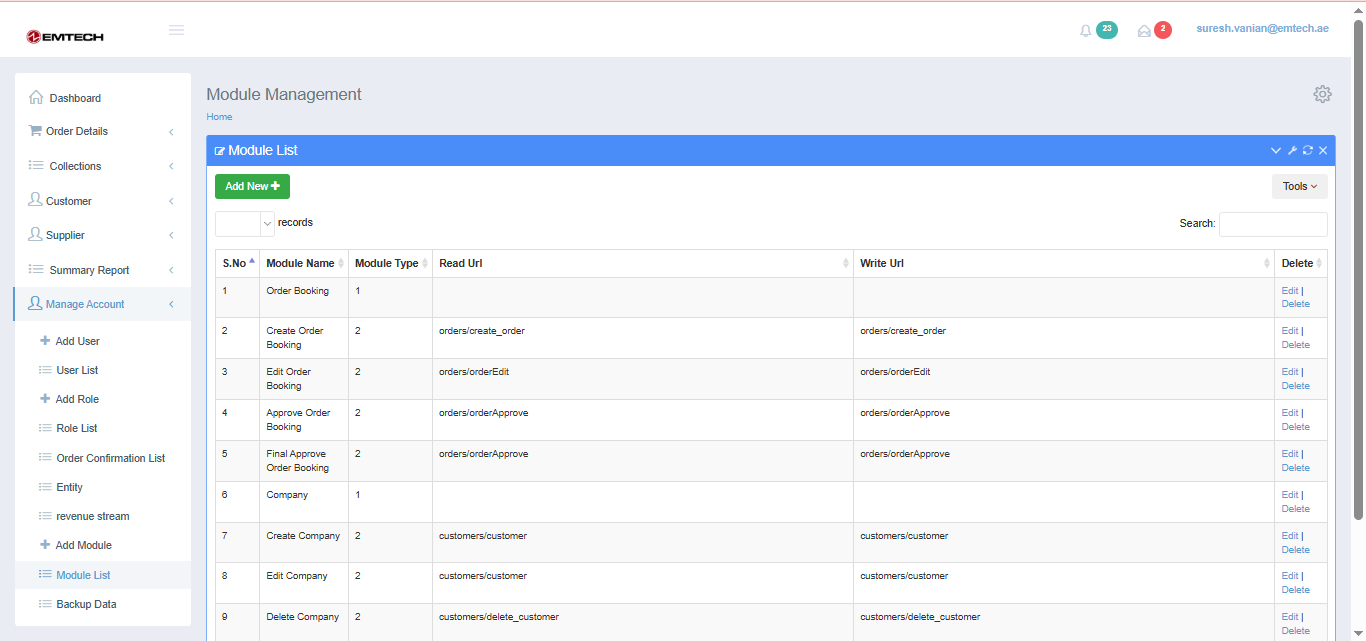
Task: Sort table by S.No column
Action: (x=236, y=263)
